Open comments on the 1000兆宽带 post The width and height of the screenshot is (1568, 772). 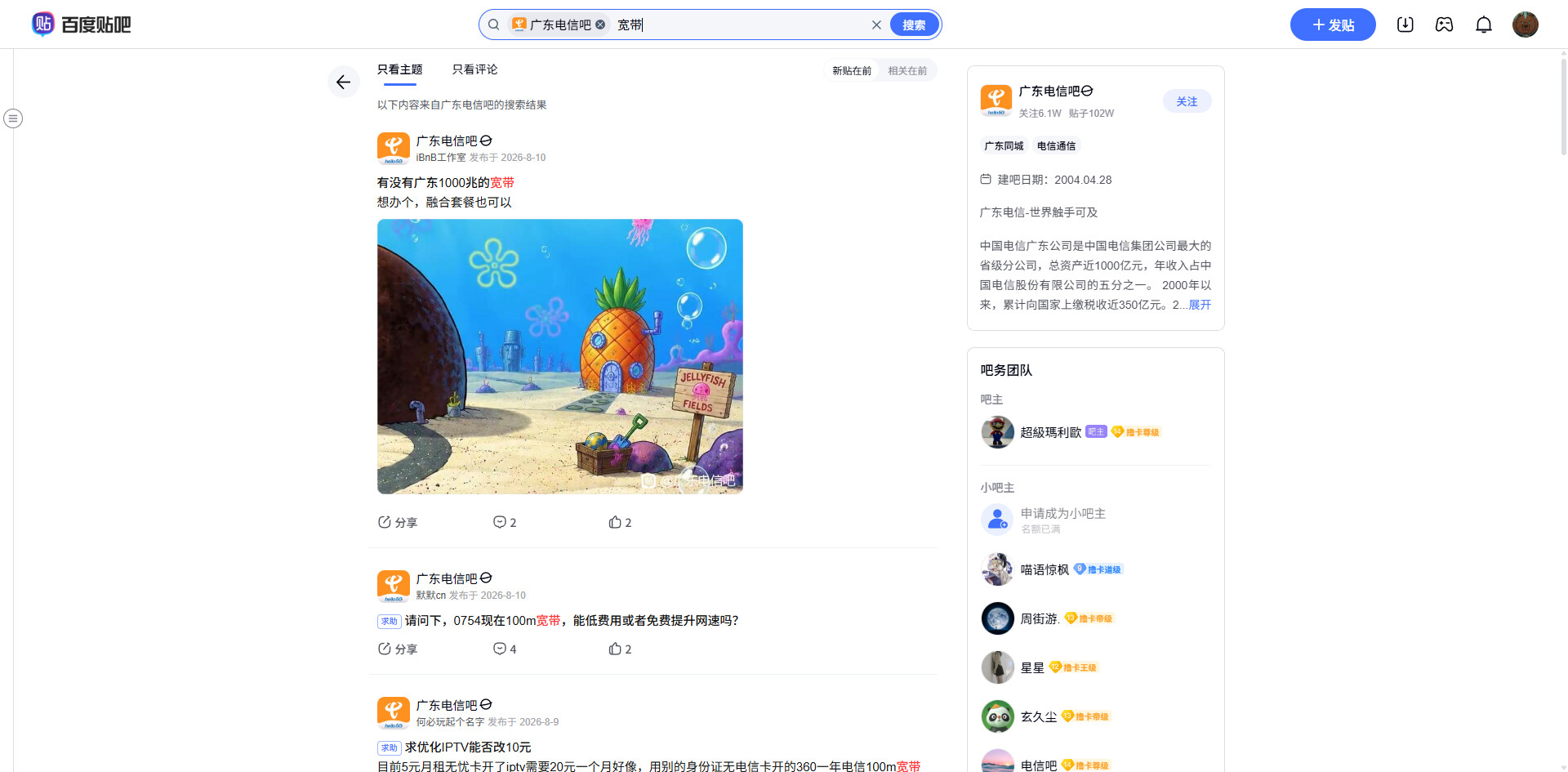(505, 522)
